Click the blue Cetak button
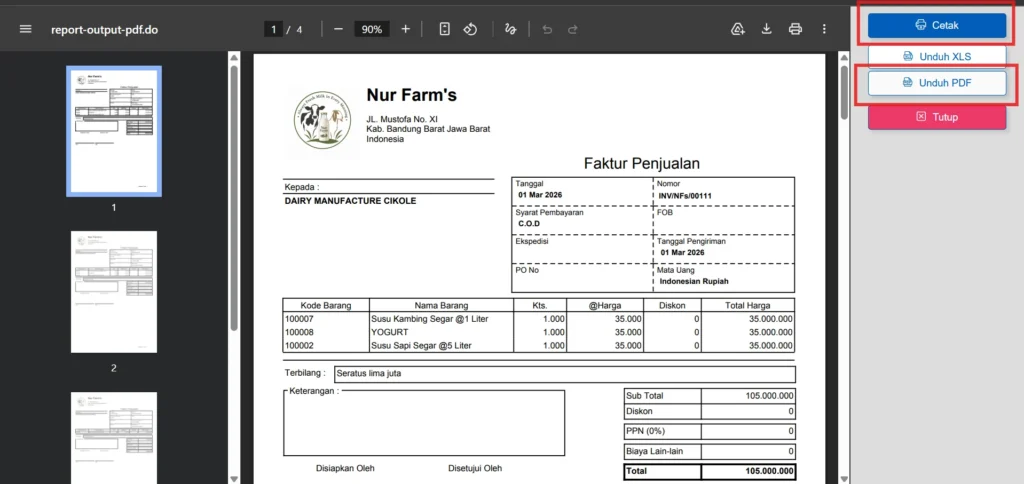 [x=937, y=25]
